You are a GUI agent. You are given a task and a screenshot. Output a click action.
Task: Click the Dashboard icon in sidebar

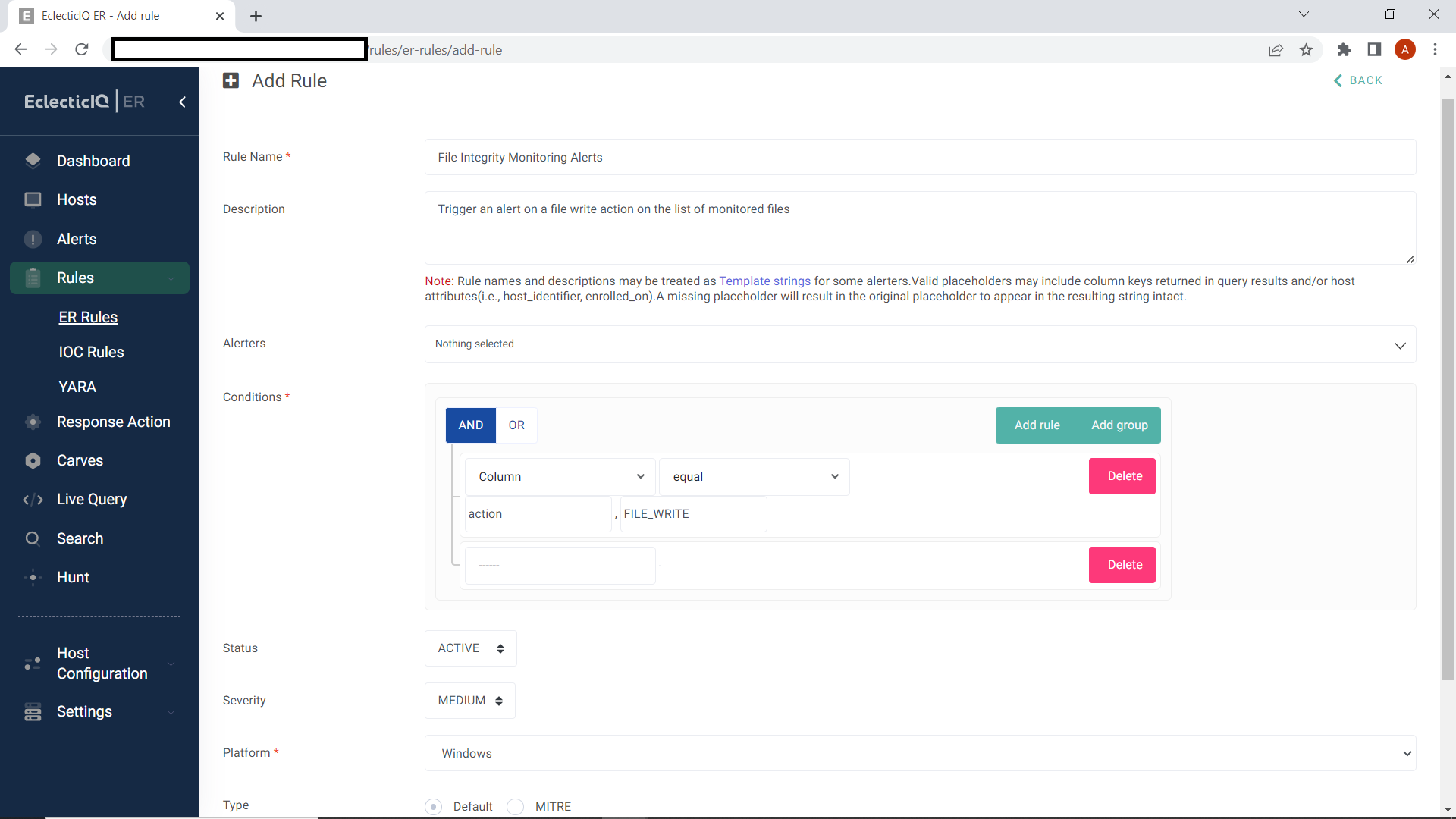[x=33, y=161]
